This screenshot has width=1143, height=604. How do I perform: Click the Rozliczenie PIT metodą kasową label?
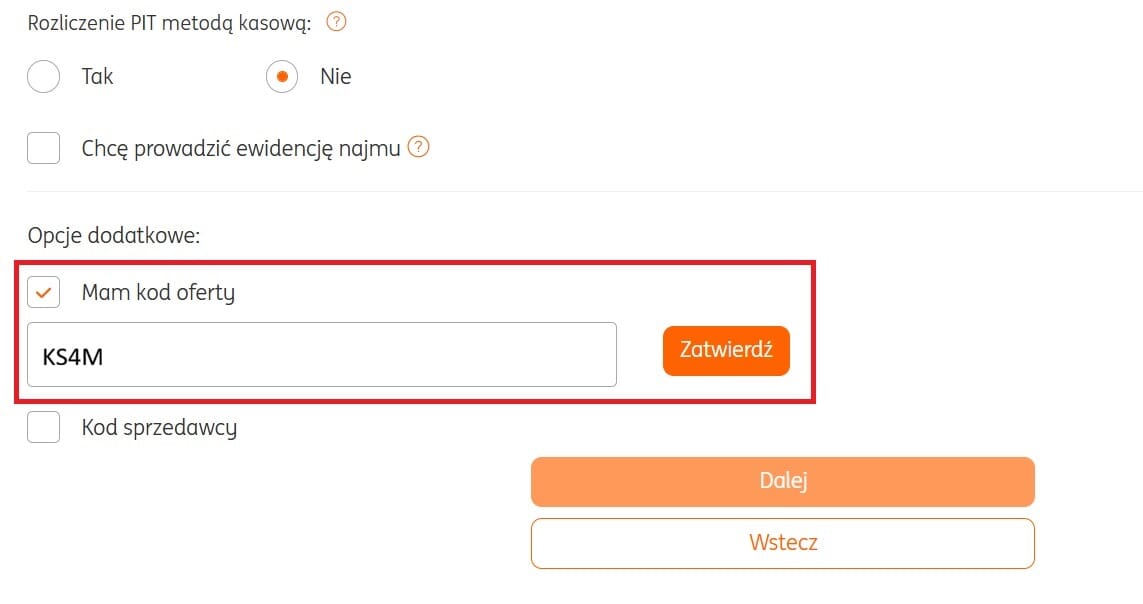click(169, 23)
